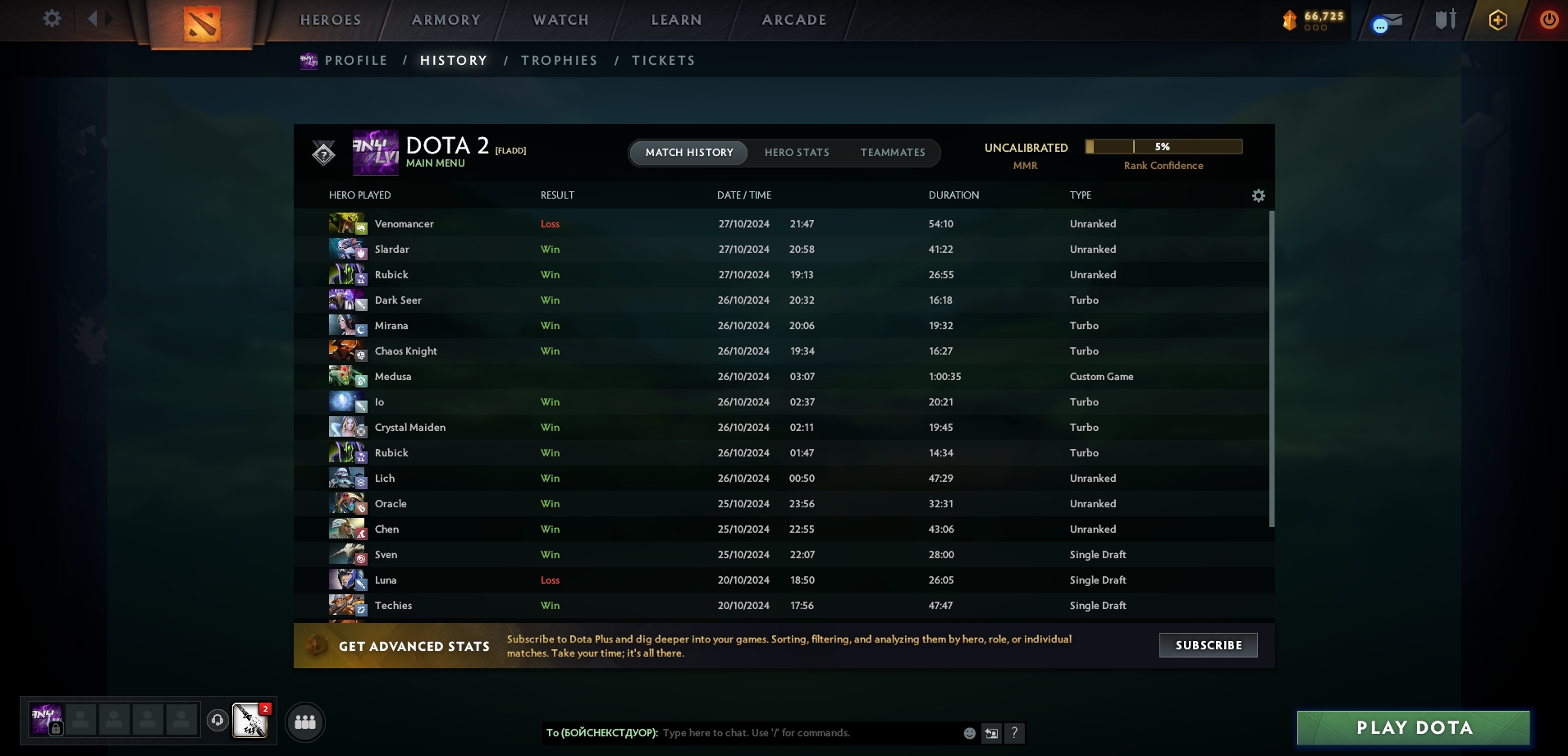
Task: Open the HEROES menu
Action: tap(331, 20)
